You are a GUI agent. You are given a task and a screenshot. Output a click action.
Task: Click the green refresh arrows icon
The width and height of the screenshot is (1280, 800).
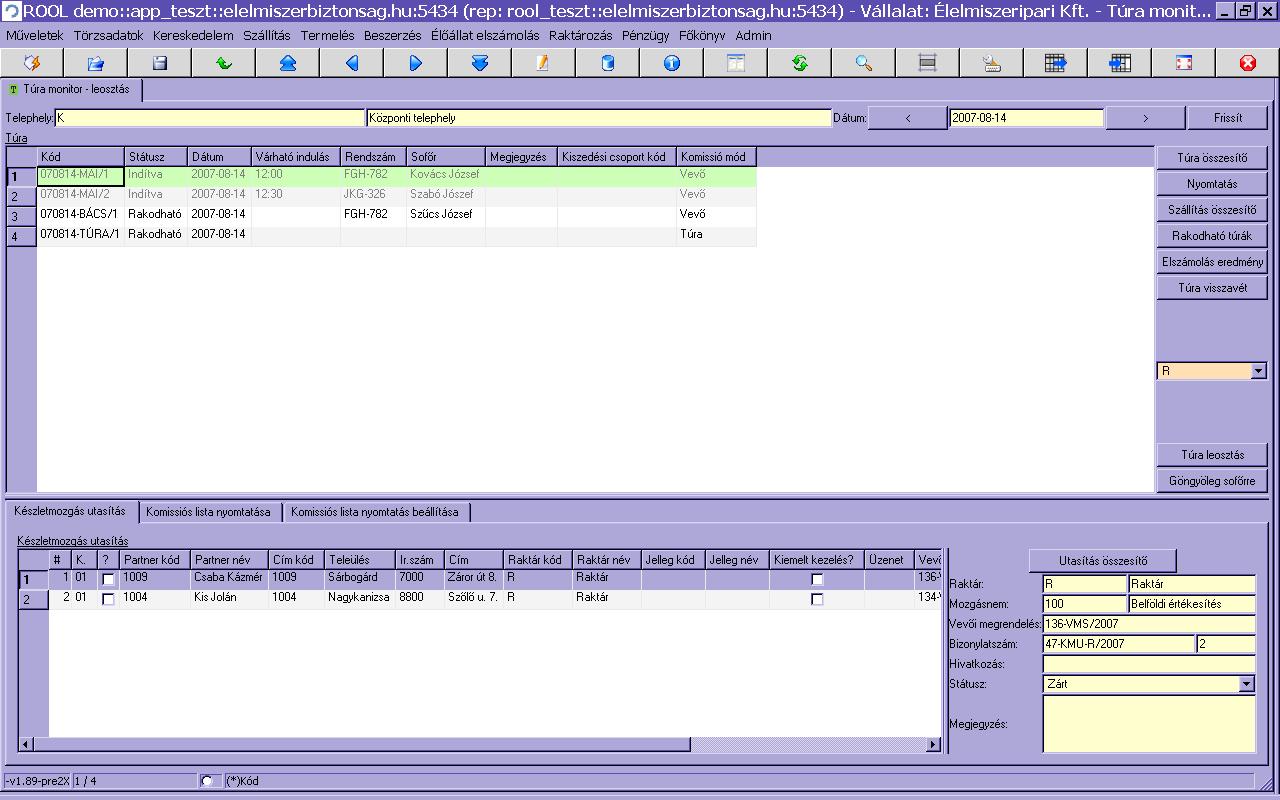[800, 63]
